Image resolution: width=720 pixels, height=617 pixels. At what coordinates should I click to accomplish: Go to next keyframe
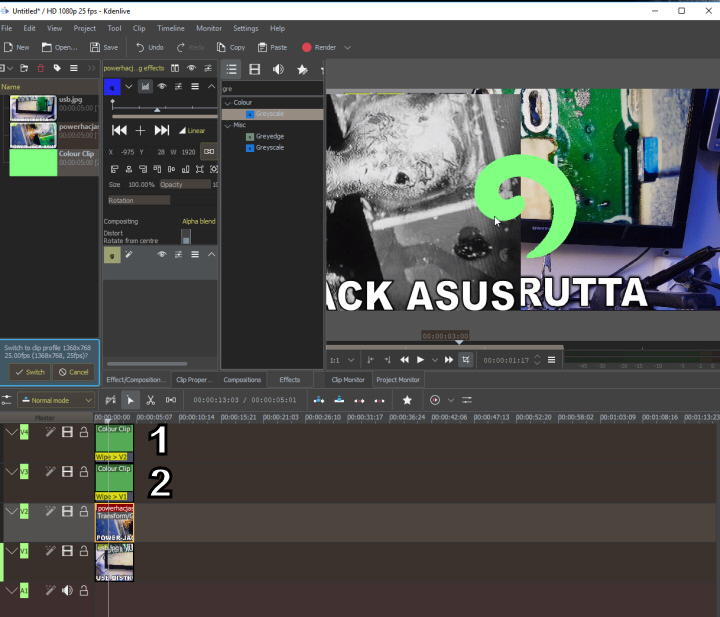(x=162, y=130)
